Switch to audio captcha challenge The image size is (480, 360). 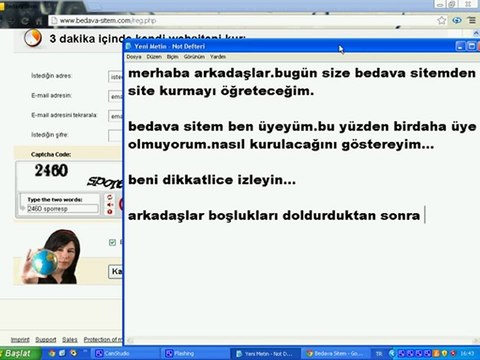(x=110, y=205)
